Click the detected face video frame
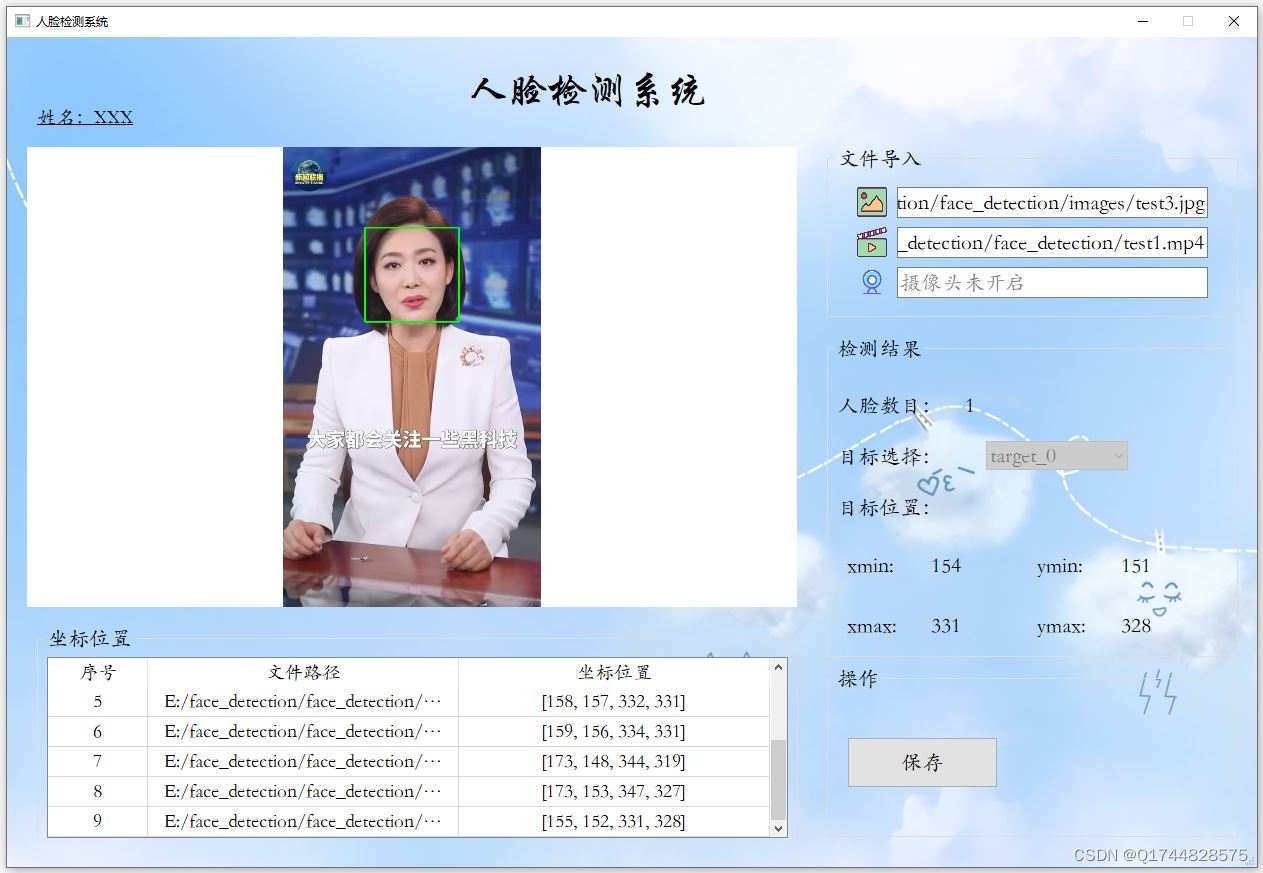This screenshot has height=873, width=1263. (412, 377)
